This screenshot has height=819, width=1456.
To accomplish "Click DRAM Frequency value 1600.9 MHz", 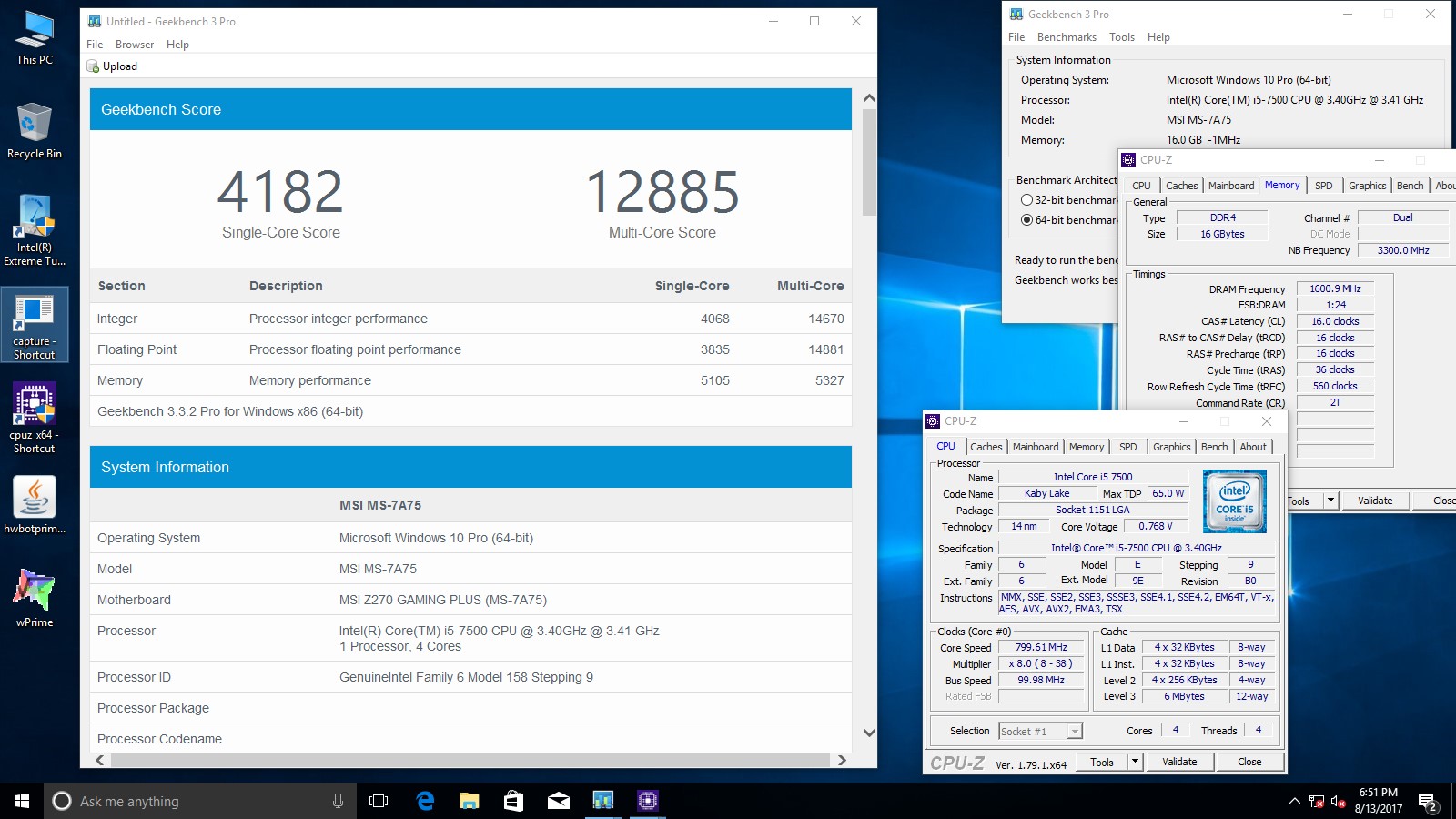I will [x=1335, y=288].
